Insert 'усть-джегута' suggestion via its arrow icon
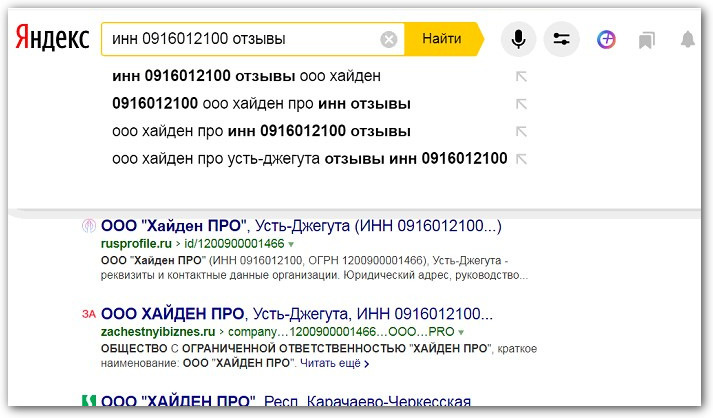Screen dimensions: 713x418 pos(521,159)
